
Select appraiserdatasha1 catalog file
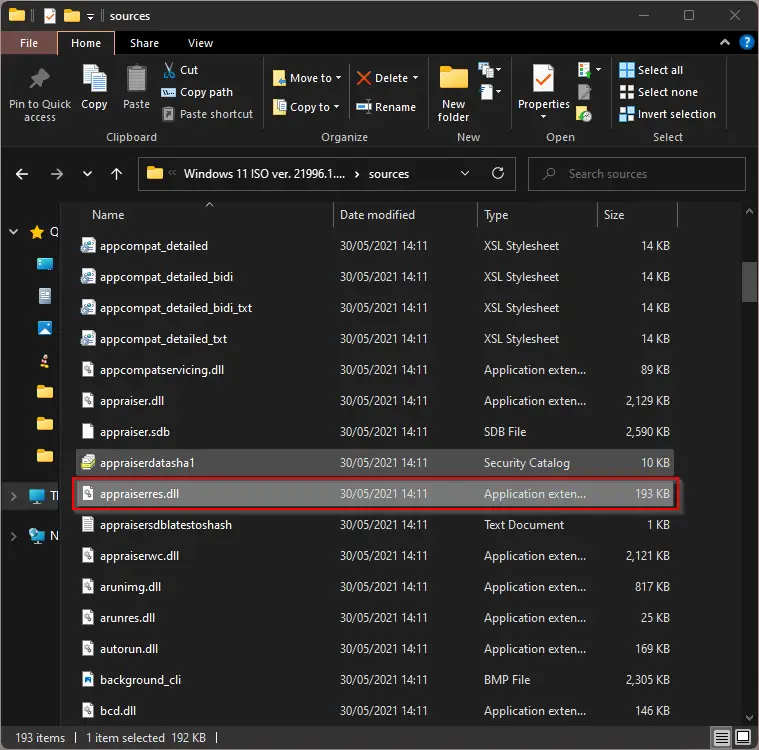coord(375,463)
